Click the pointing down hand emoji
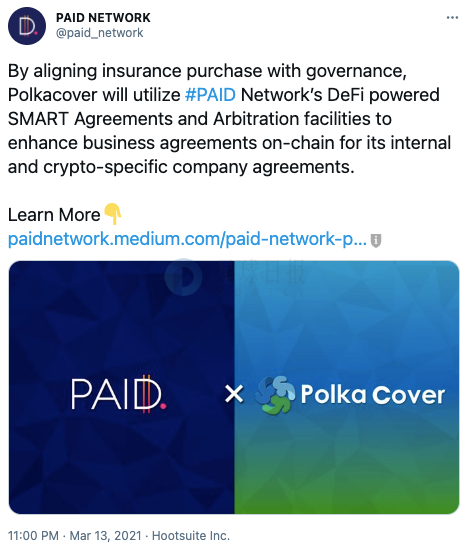This screenshot has height=554, width=470. pyautogui.click(x=113, y=214)
